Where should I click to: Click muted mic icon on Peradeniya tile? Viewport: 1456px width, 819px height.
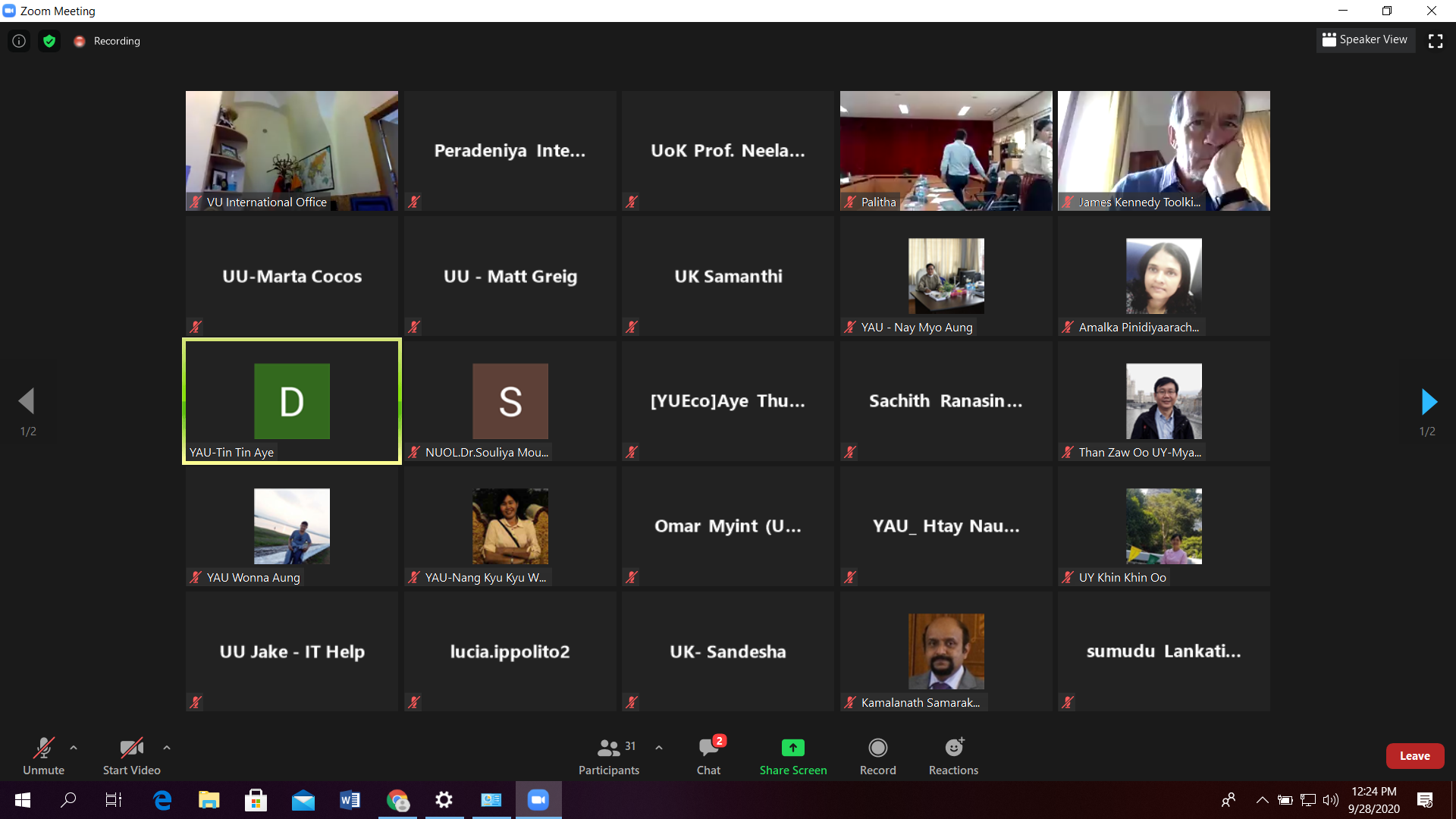coord(414,202)
